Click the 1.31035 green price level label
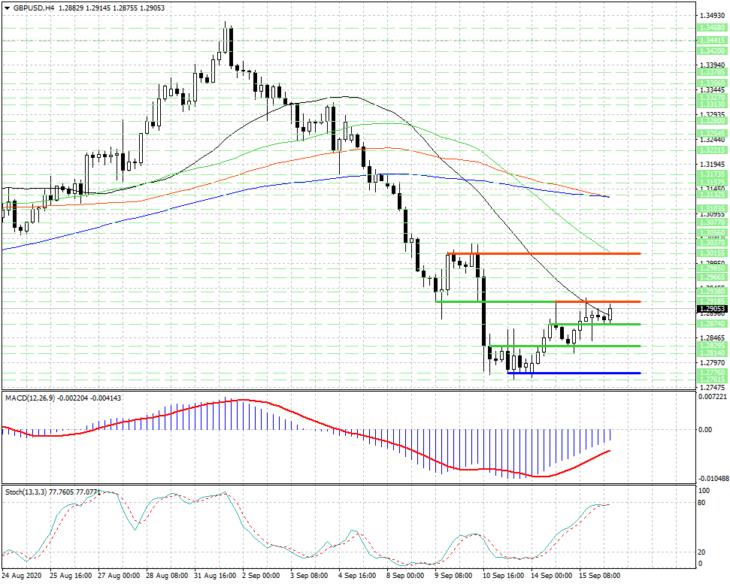 [x=712, y=209]
